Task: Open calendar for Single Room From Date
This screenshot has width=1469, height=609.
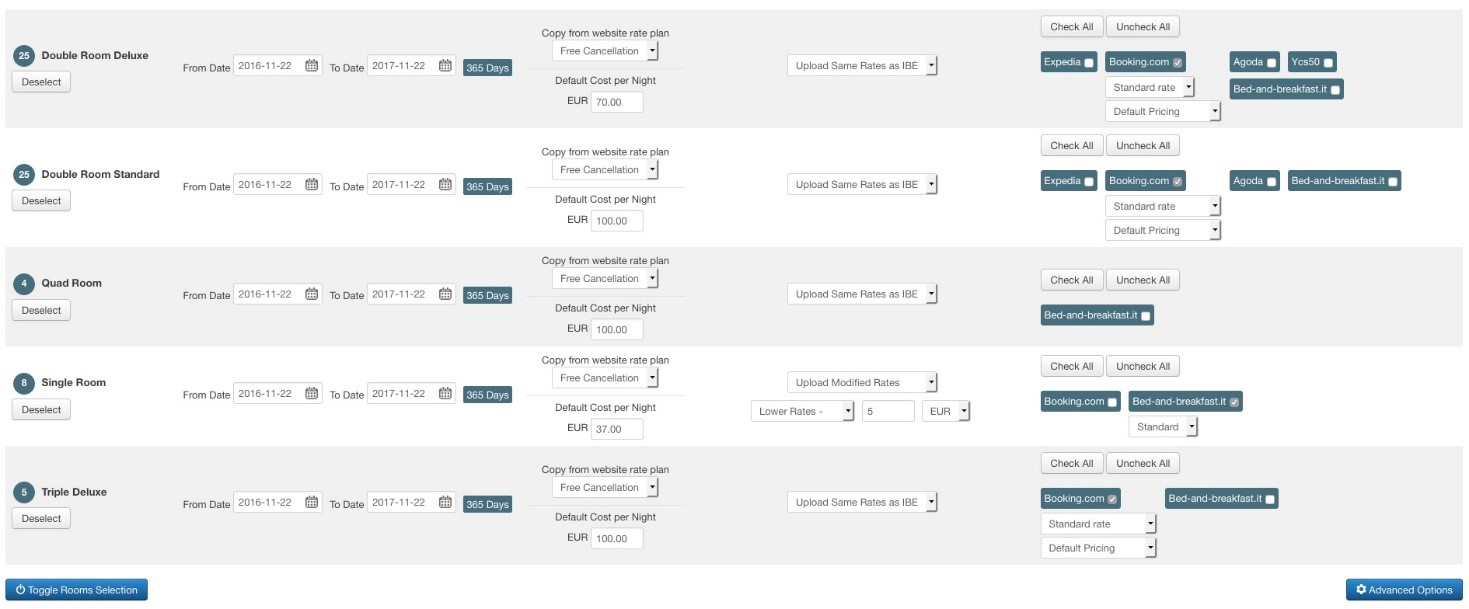Action: [x=311, y=394]
